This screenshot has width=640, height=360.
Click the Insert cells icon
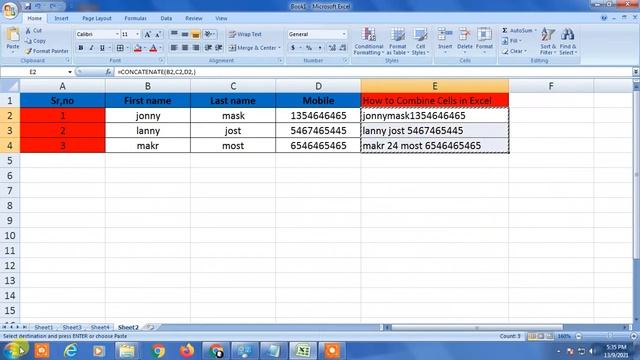coord(445,35)
